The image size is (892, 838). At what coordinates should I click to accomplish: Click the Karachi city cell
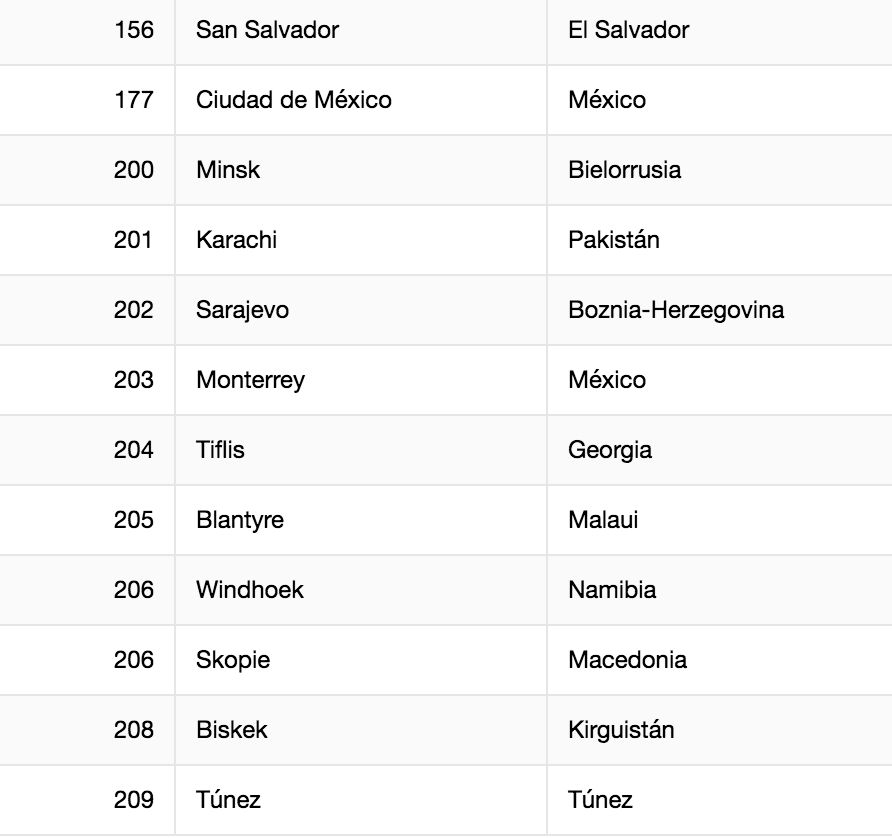click(x=237, y=240)
